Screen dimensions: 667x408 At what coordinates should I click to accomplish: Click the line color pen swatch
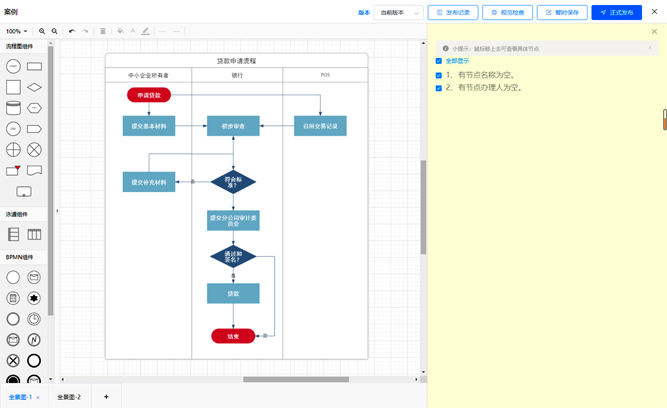coord(146,31)
